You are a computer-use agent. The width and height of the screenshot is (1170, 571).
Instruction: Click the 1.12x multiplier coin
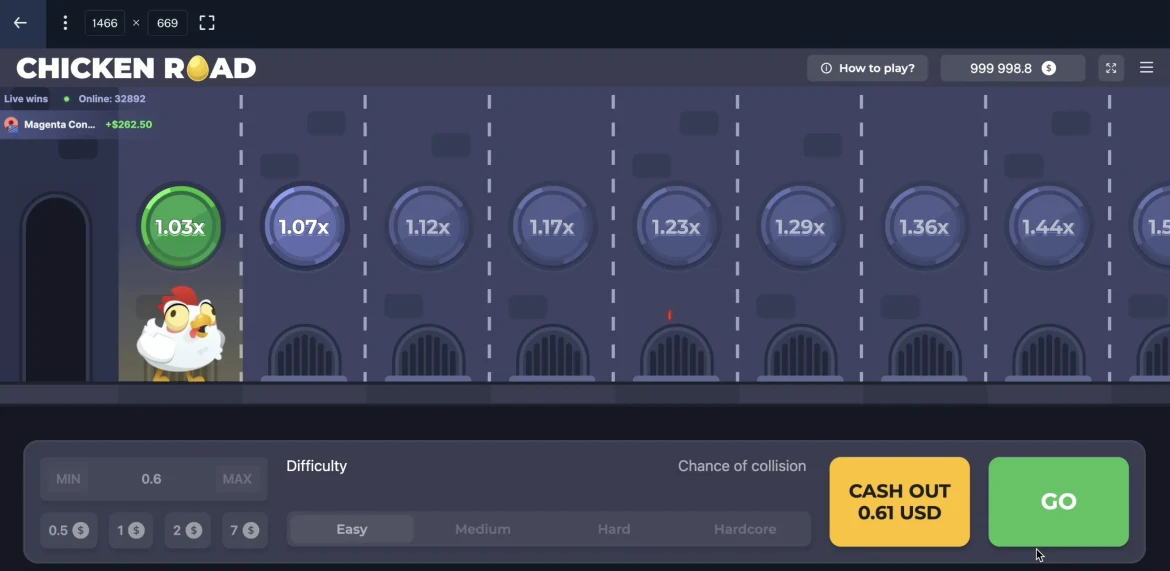coord(428,227)
